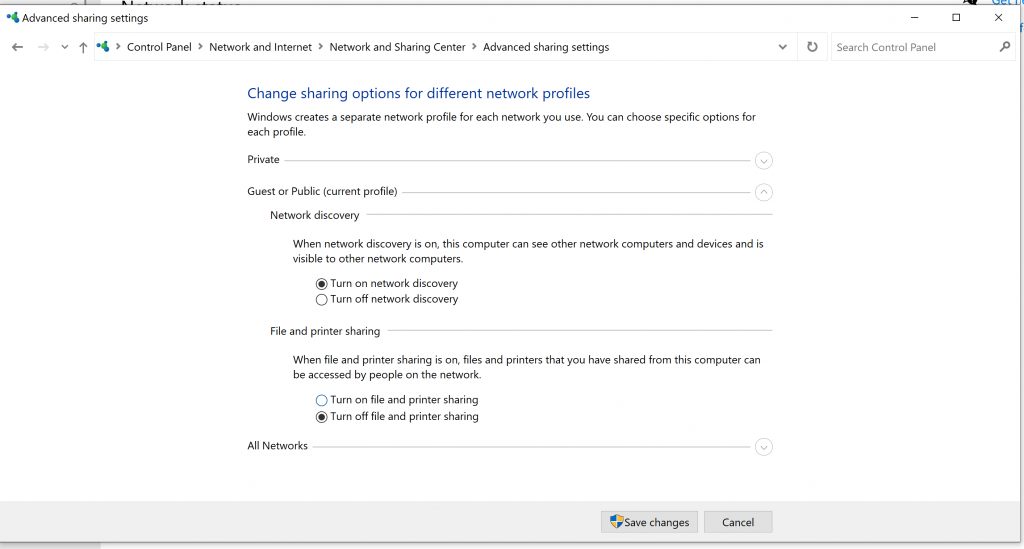Open address bar history dropdown

(782, 47)
